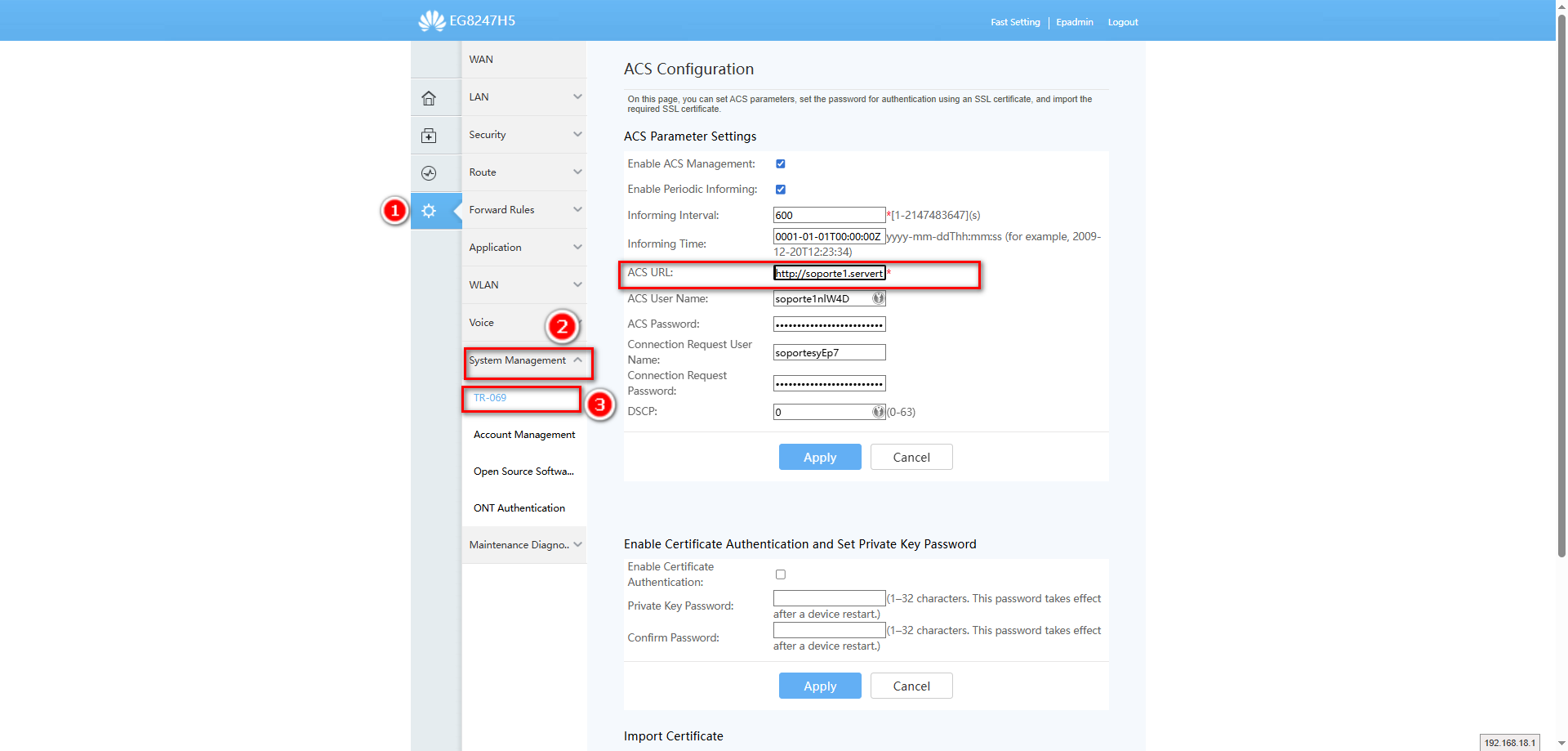Disable the Enable ACS Management checkbox

781,164
